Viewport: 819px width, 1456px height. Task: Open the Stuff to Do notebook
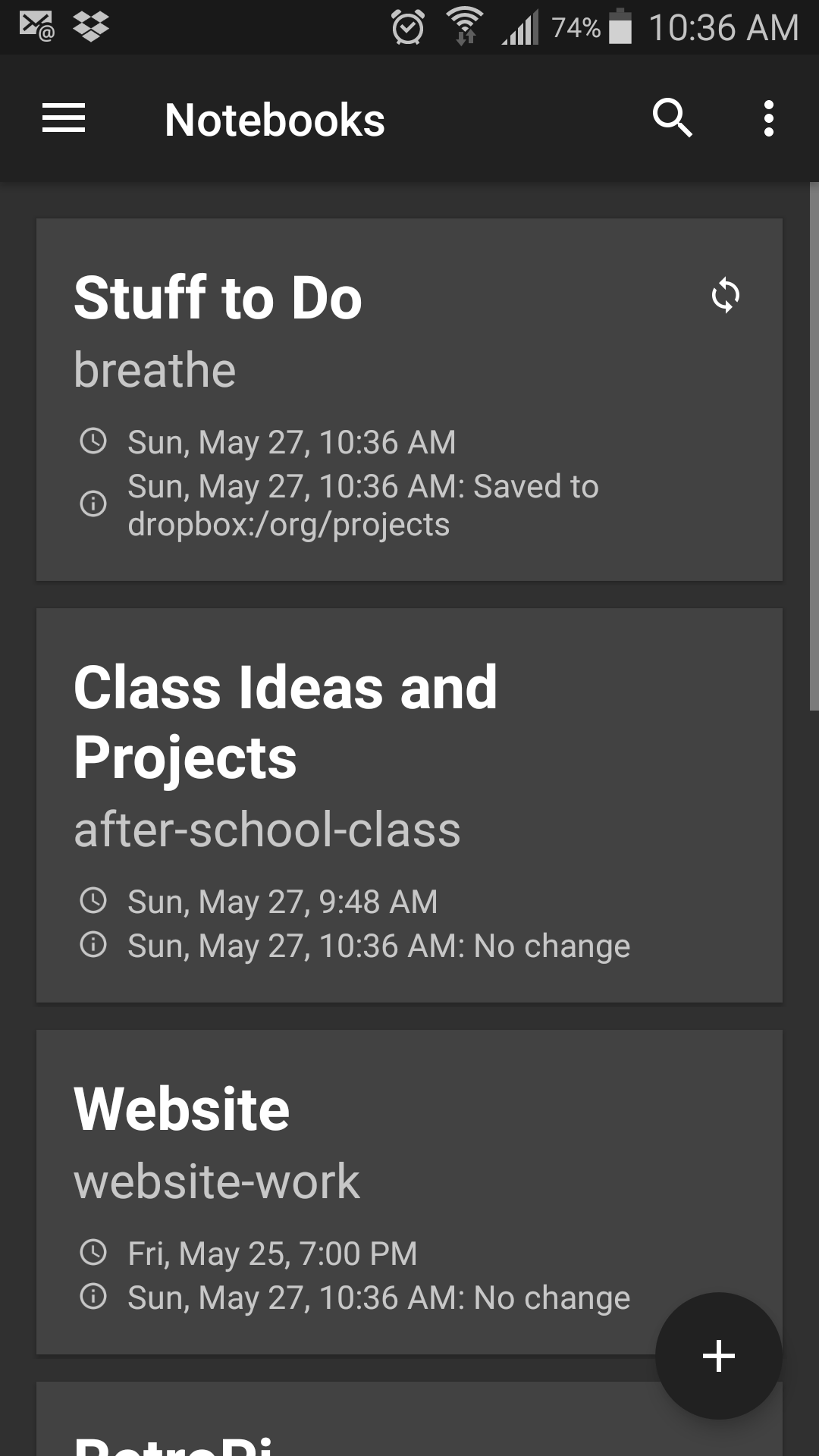409,400
